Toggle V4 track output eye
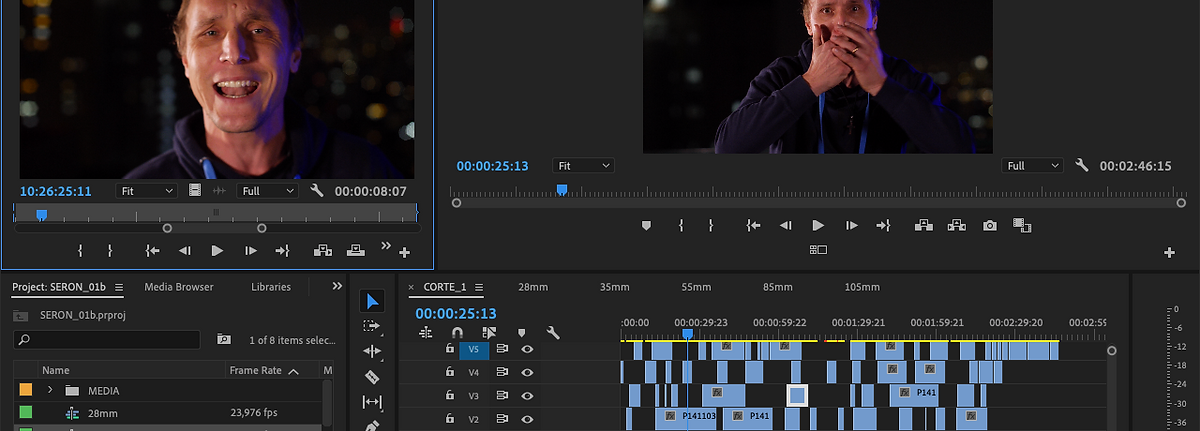The height and width of the screenshot is (431, 1200). 527,372
